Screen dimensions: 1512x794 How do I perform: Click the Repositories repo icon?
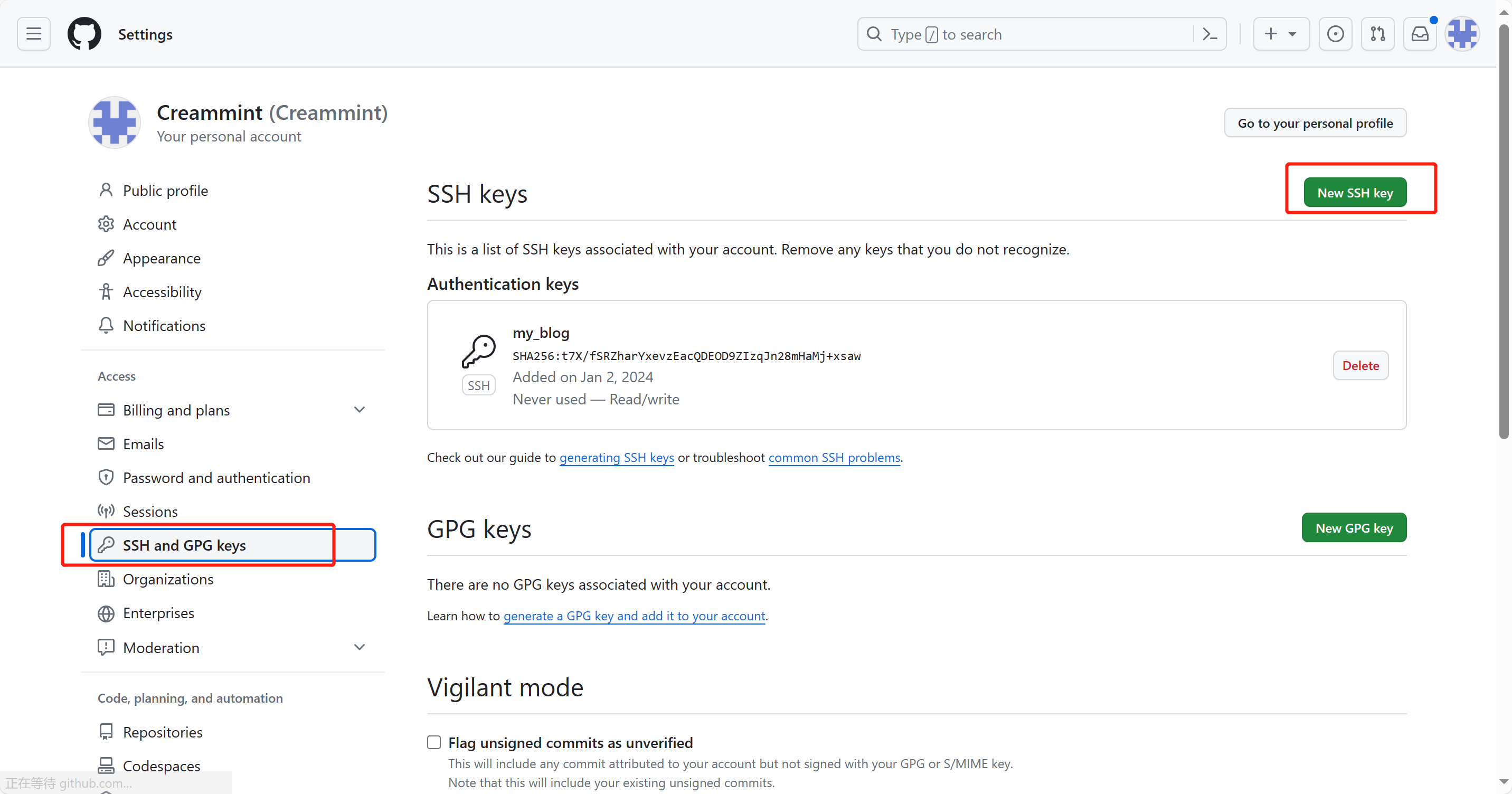(106, 732)
